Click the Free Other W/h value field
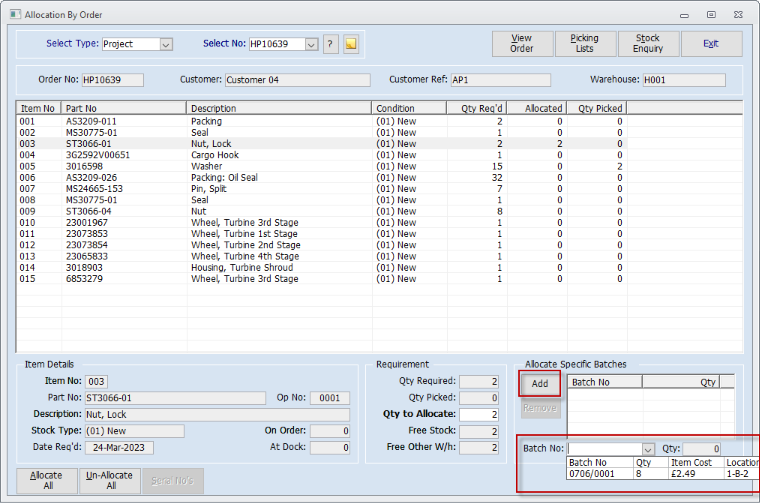Viewport: 760px width, 503px height. 479,447
